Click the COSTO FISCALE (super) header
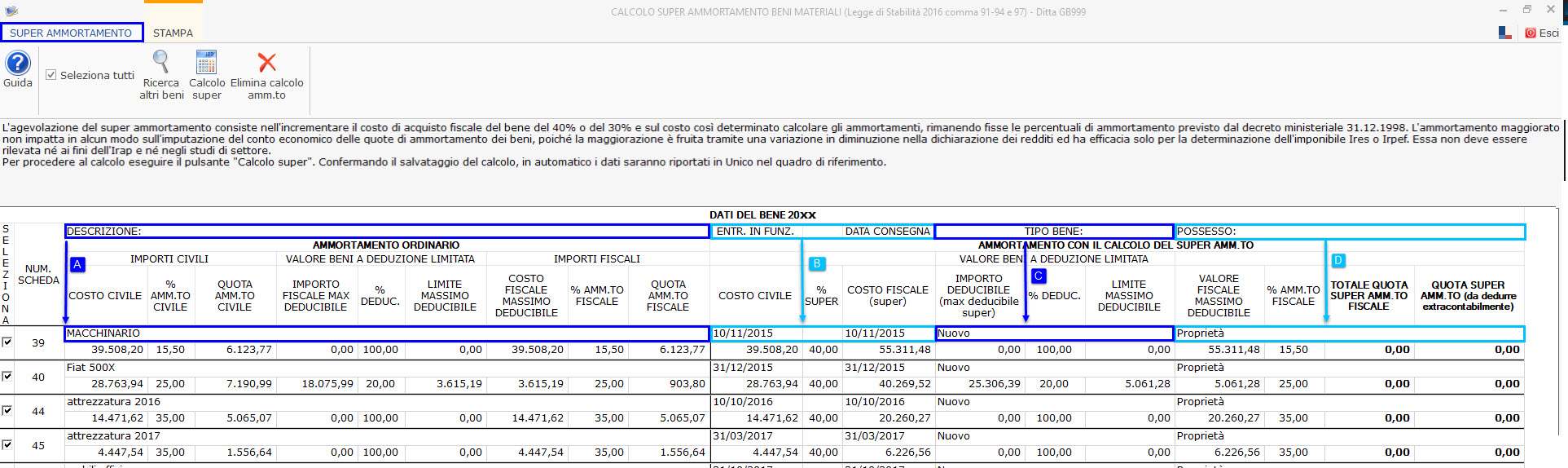 pos(888,296)
